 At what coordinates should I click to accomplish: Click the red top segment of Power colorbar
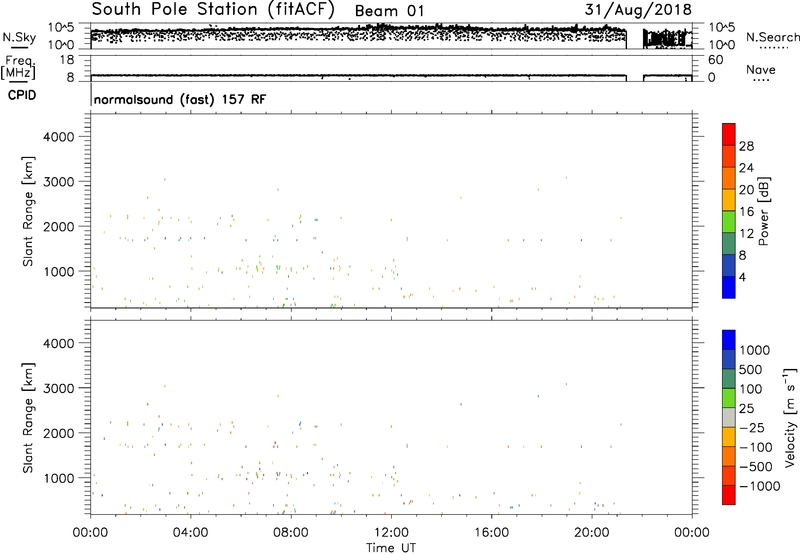pos(729,134)
